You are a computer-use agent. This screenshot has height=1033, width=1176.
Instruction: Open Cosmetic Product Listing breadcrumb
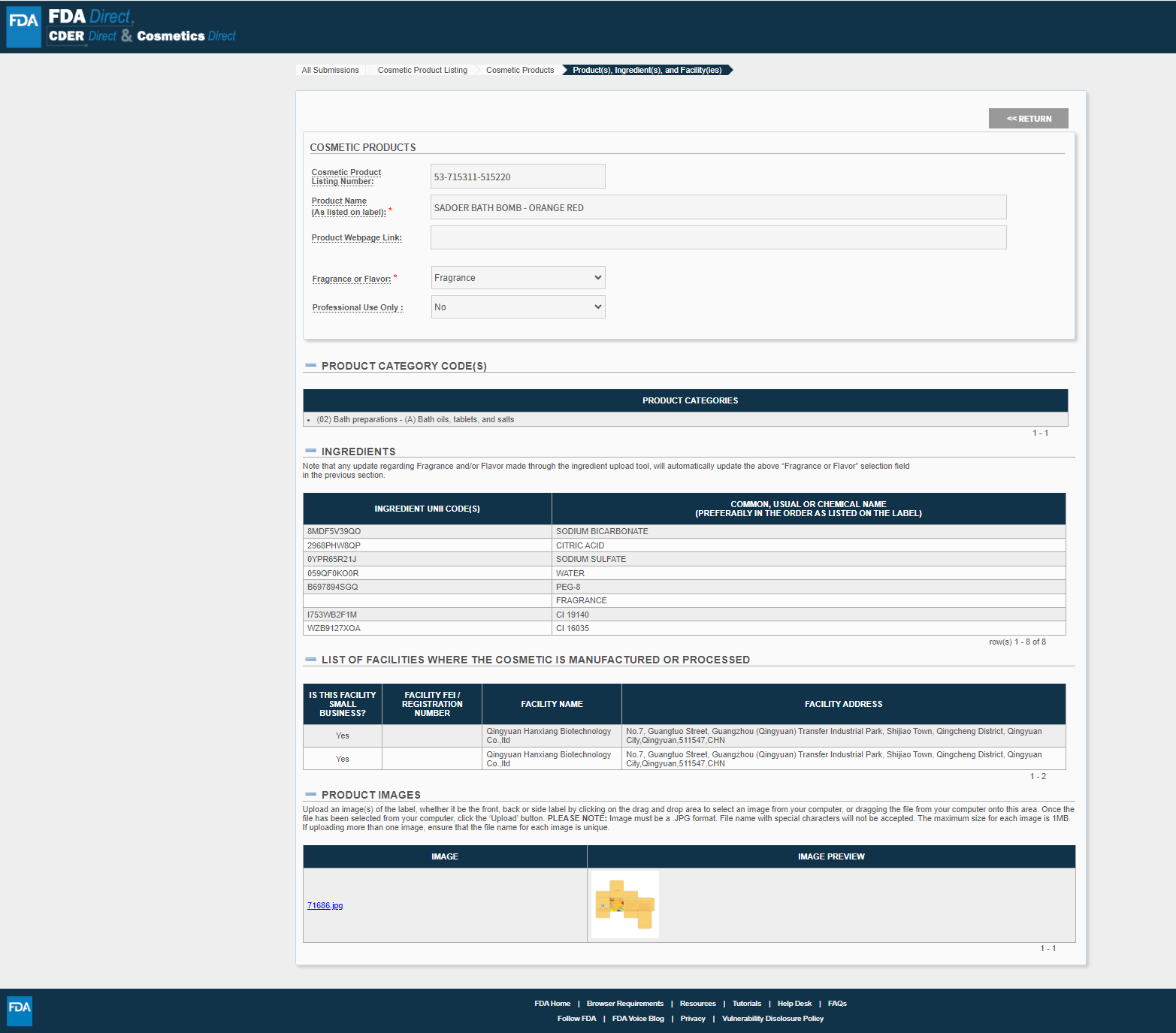click(x=422, y=70)
